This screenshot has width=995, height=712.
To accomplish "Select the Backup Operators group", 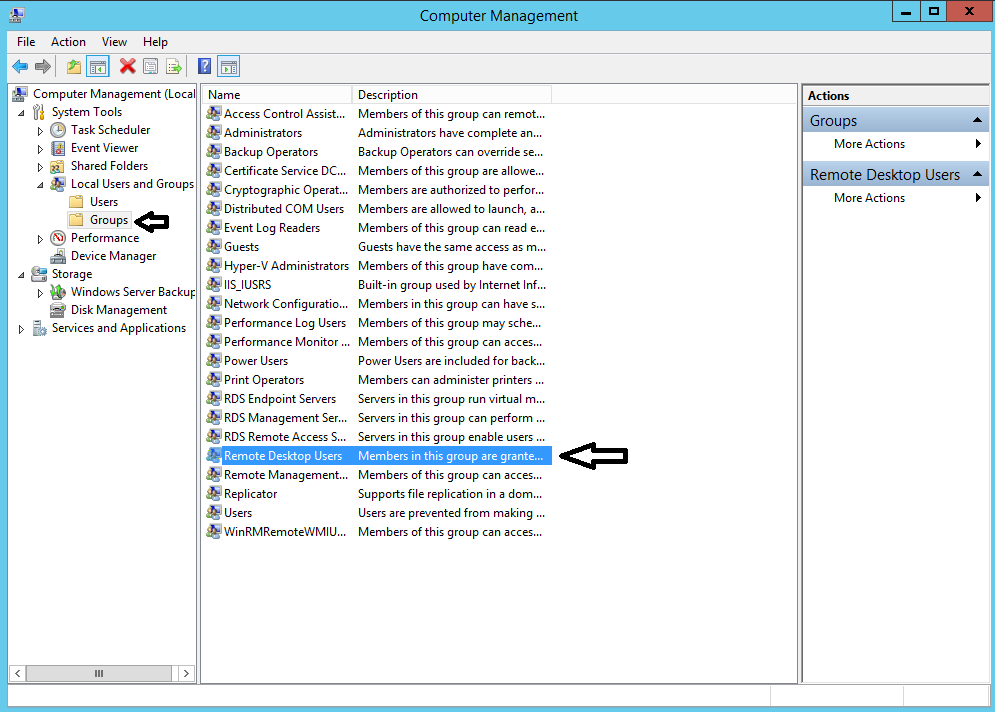I will [x=270, y=152].
